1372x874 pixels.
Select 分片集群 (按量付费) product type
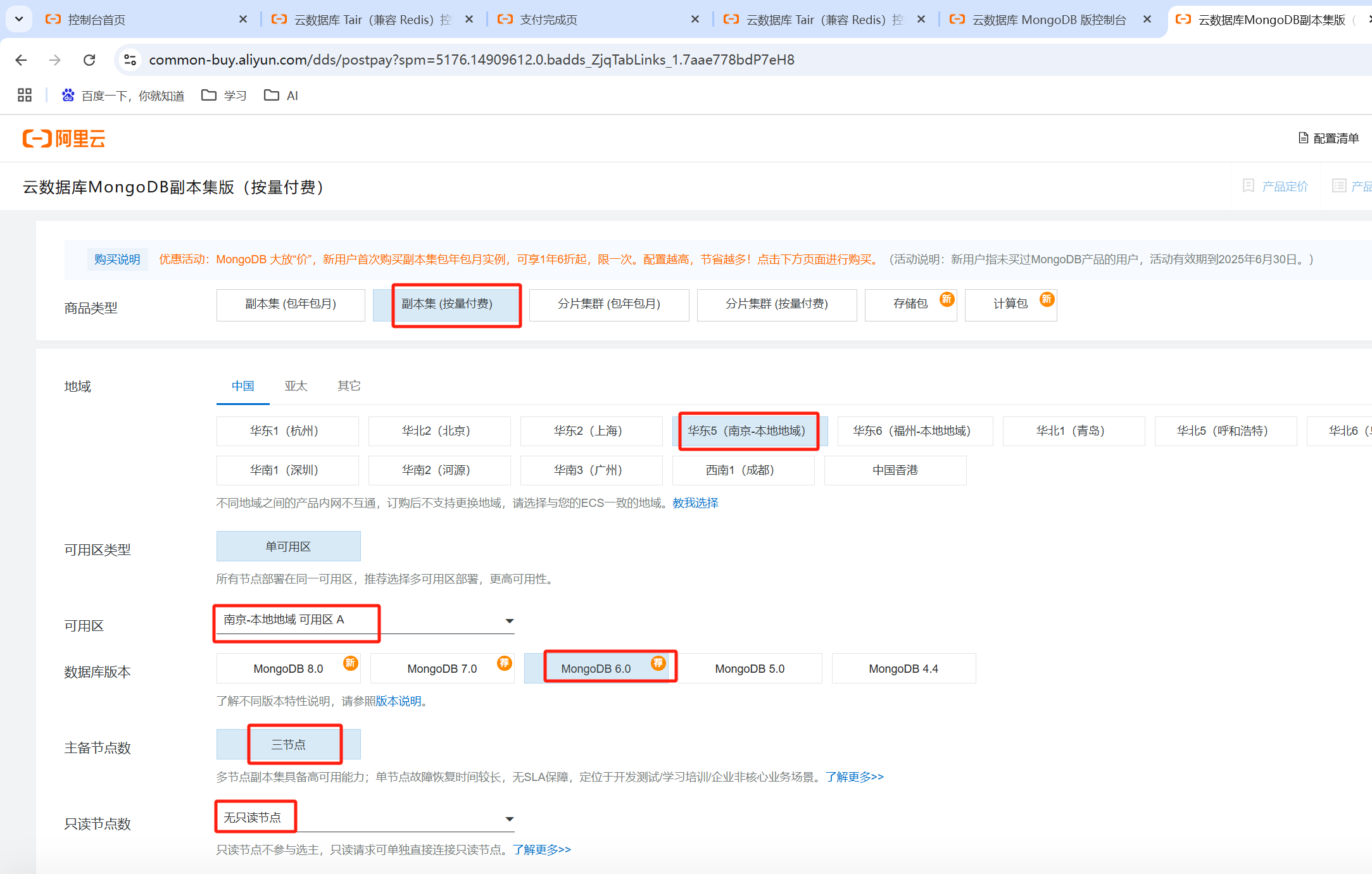(x=777, y=304)
